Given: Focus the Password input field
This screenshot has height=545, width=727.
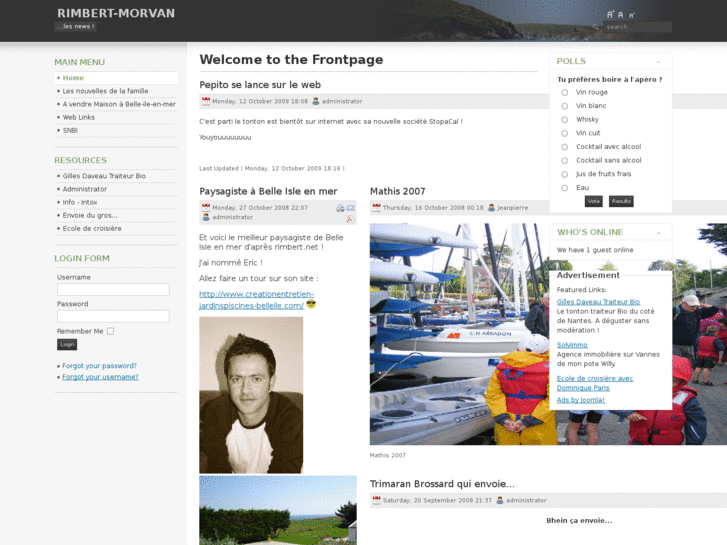Looking at the screenshot, I should click(113, 316).
